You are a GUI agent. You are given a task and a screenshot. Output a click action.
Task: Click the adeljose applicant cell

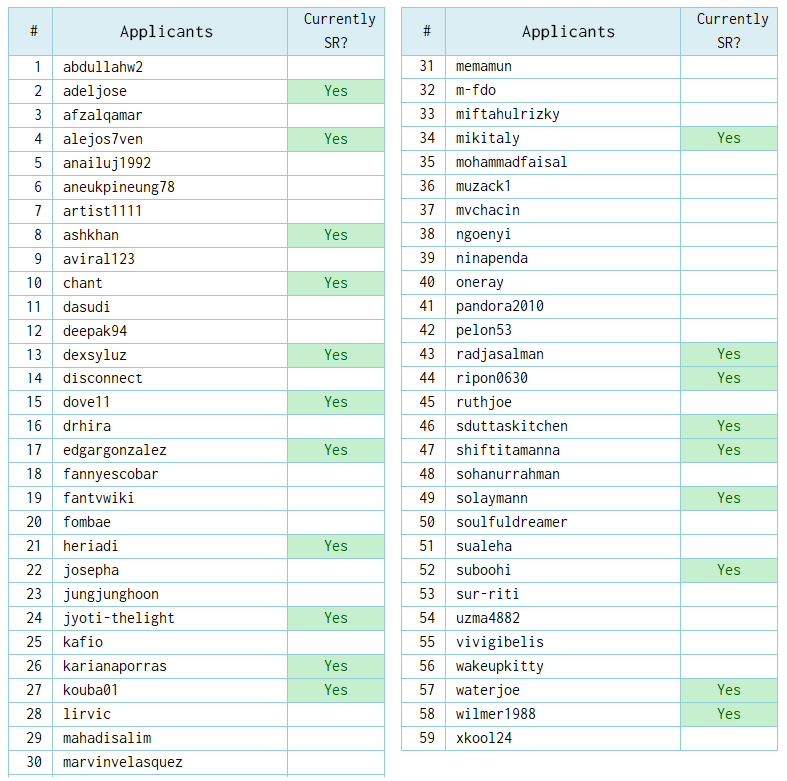[170, 91]
